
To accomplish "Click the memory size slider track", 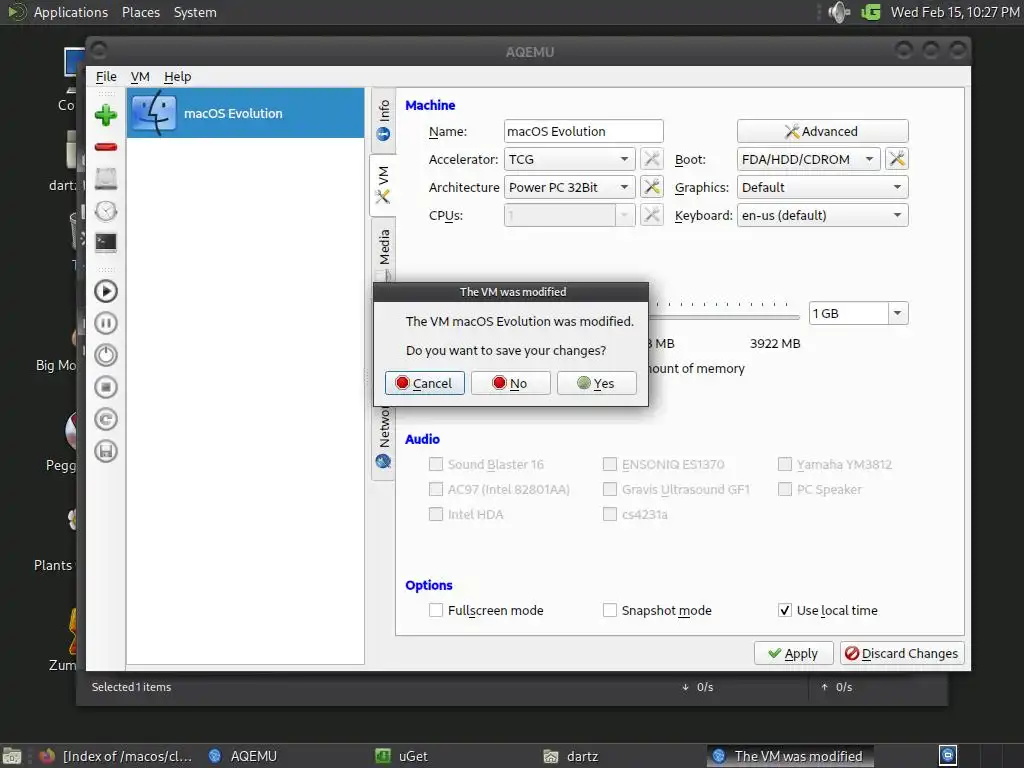I will point(725,317).
